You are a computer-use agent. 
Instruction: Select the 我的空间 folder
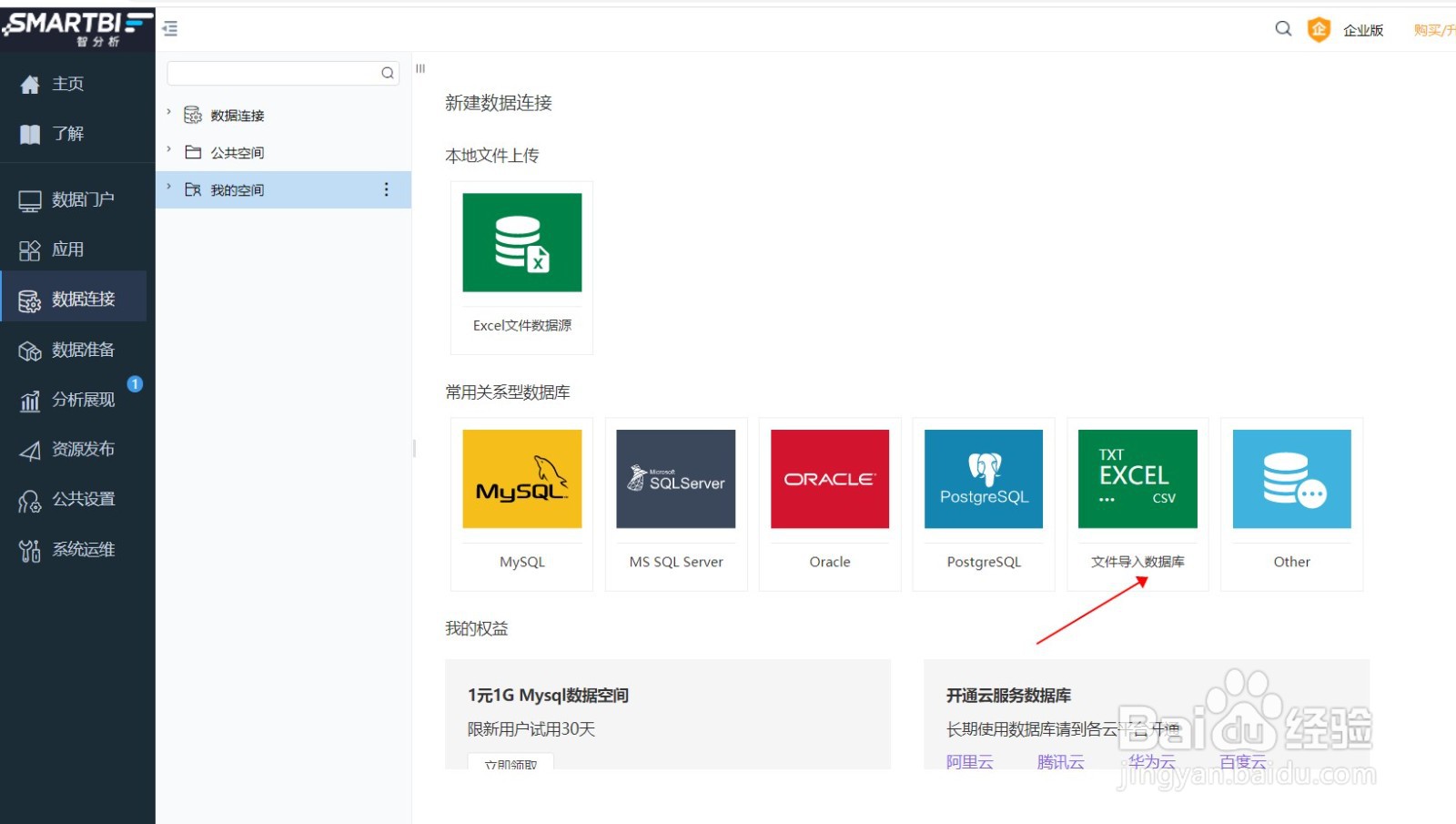pyautogui.click(x=238, y=190)
